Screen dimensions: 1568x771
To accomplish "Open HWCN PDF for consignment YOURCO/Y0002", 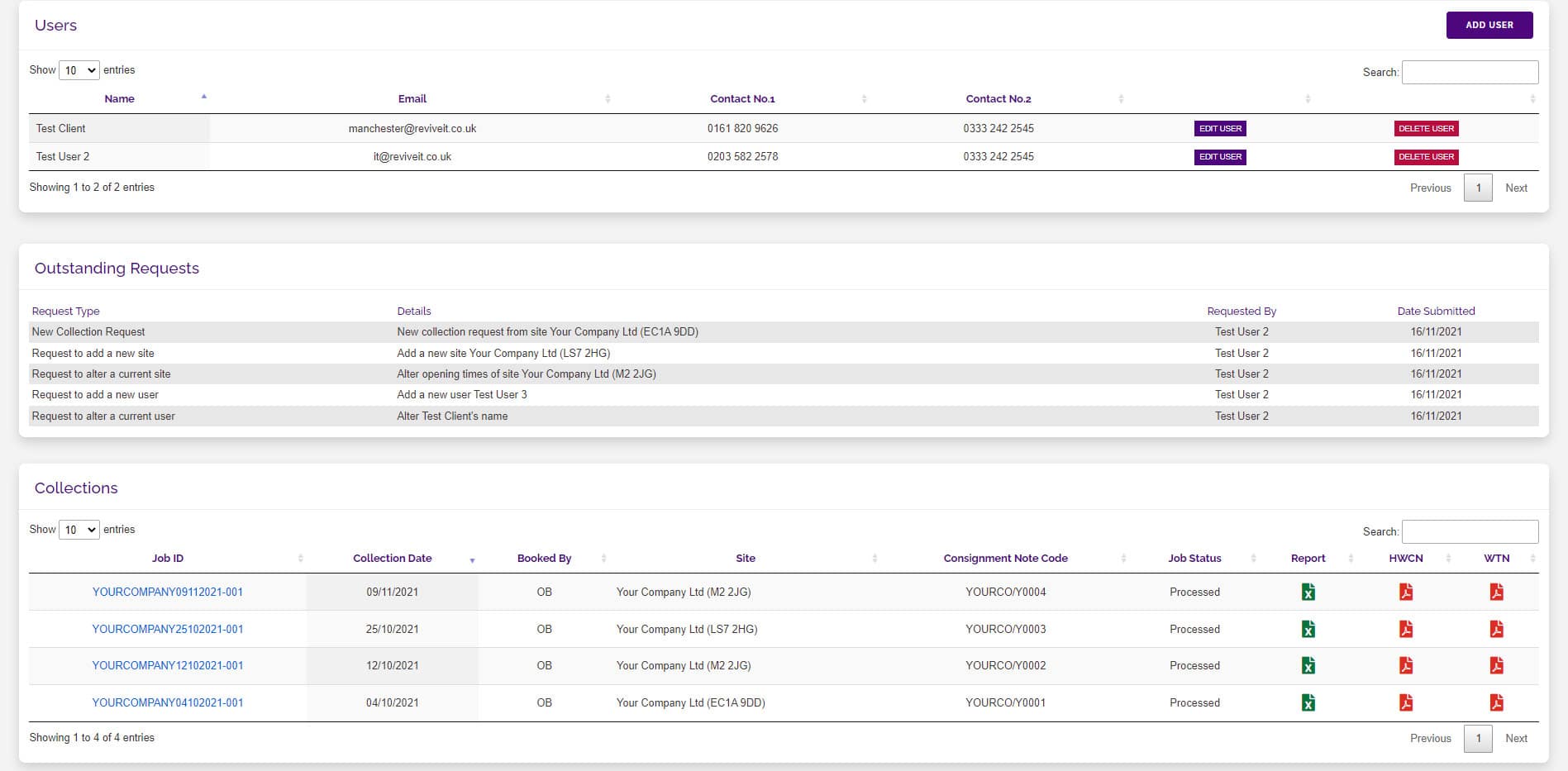I will 1405,665.
